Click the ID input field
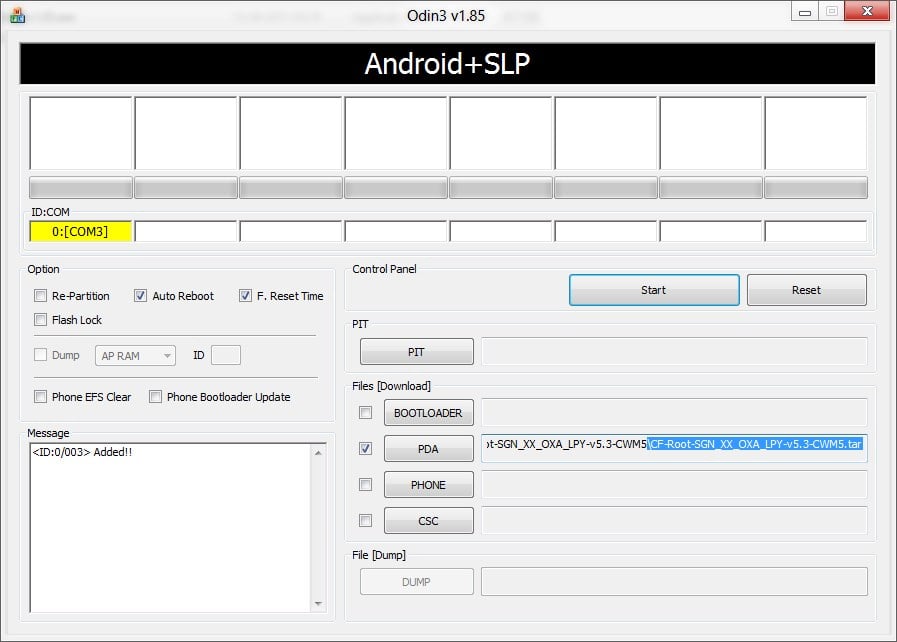Screen dimensions: 897x642 (x=227, y=355)
